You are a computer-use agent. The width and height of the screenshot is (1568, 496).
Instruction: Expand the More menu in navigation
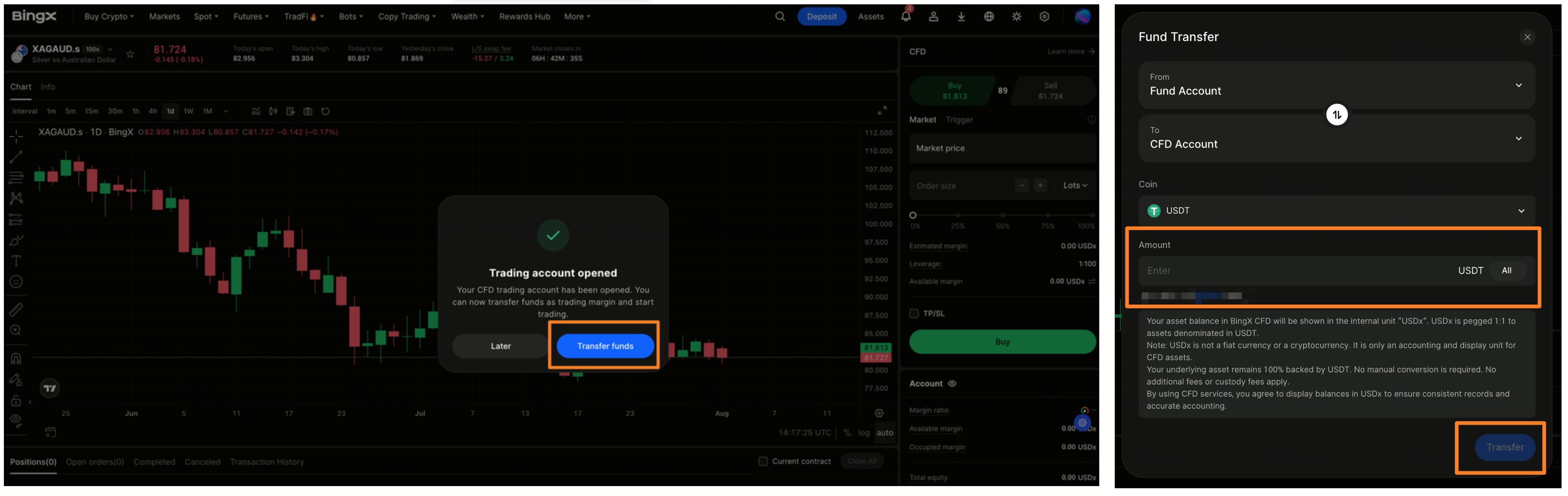577,16
